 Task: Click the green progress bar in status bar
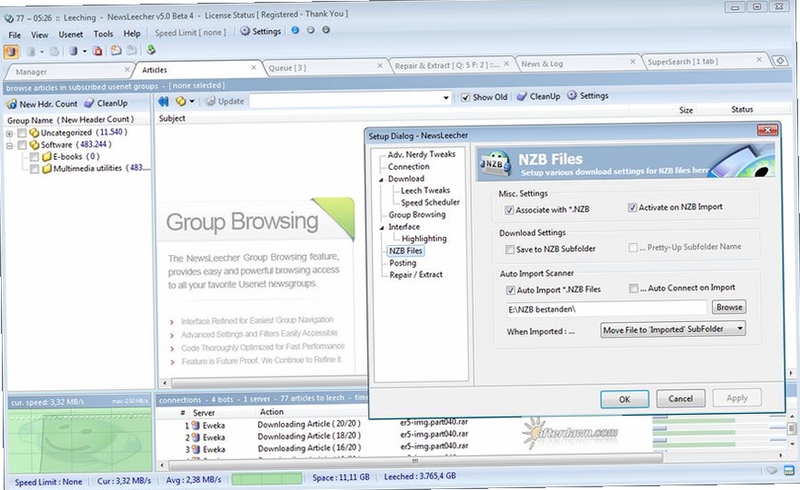tap(267, 479)
